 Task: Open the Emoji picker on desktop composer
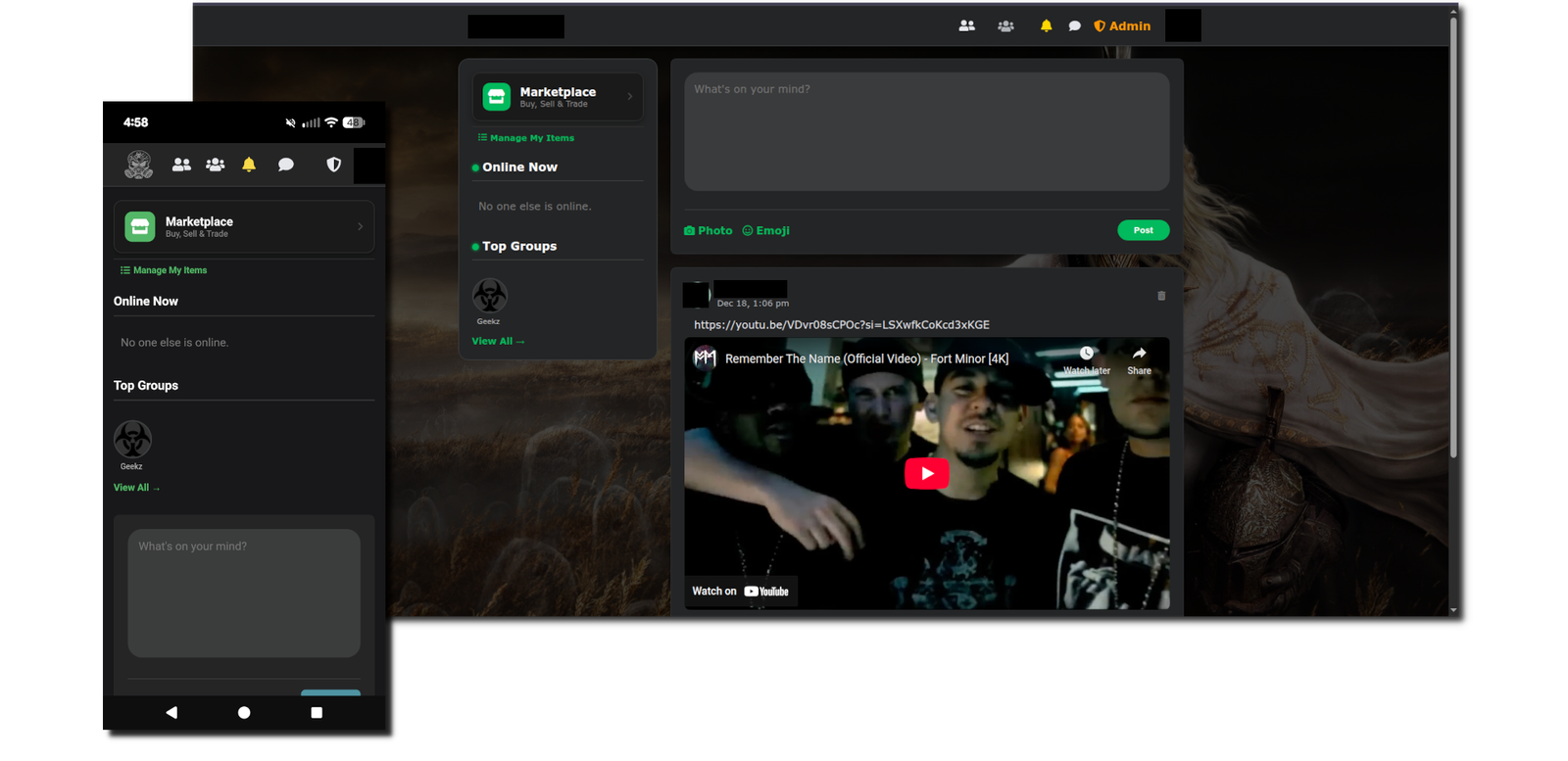pos(765,231)
